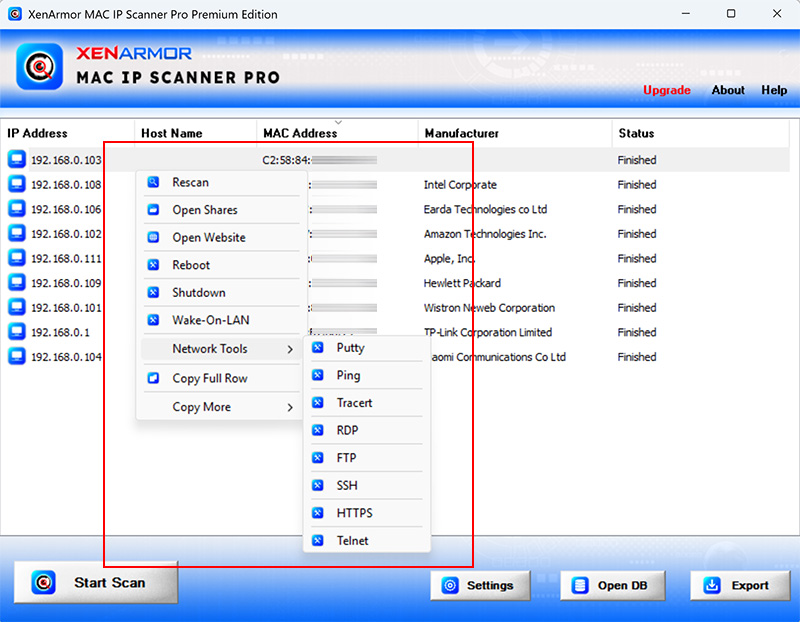This screenshot has width=800, height=622.
Task: Choose Shutdown from the context menu
Action: pyautogui.click(x=221, y=292)
